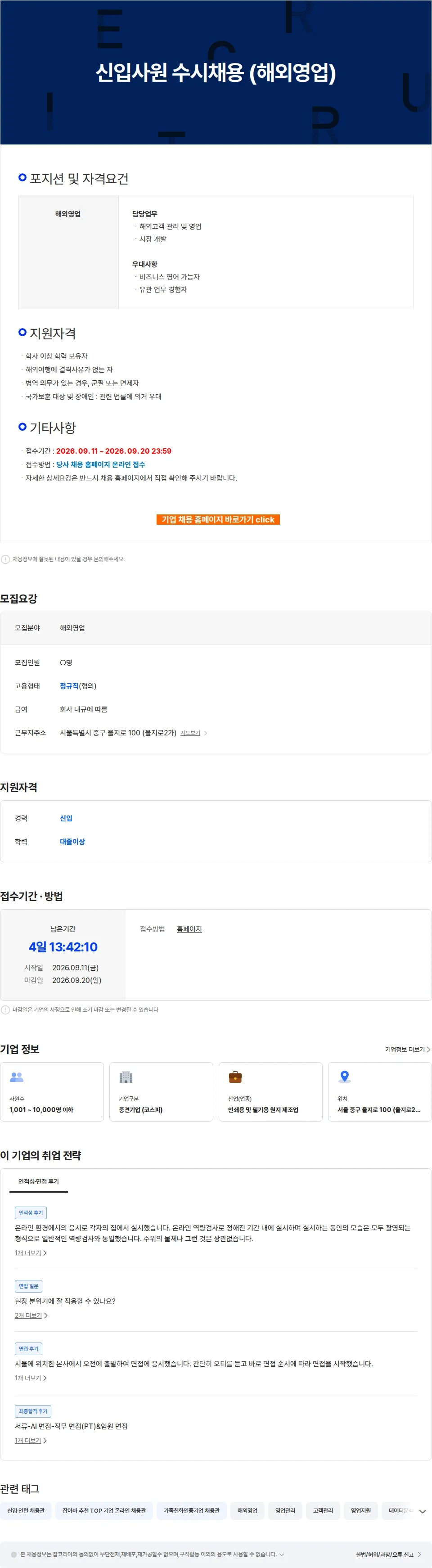Screen dimensions: 432x1568
Task: Click the remaining time 4일 13:42:10
Action: (x=63, y=946)
